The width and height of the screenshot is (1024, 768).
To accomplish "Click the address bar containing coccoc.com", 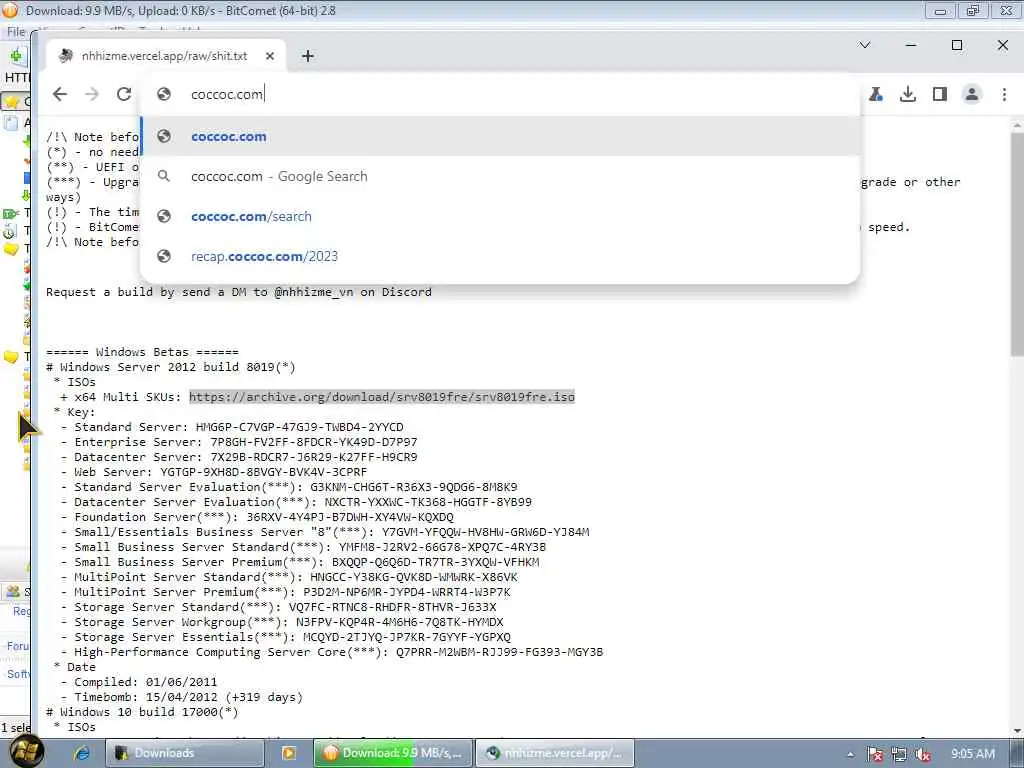I will (x=500, y=94).
